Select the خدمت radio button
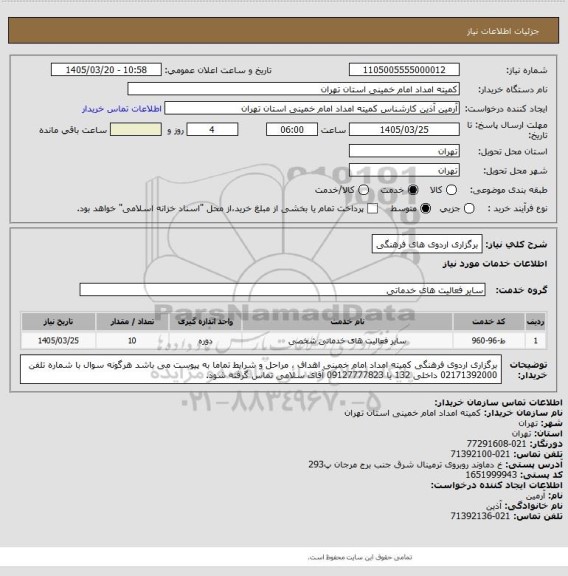Screen dimensions: 568x576 [413, 190]
